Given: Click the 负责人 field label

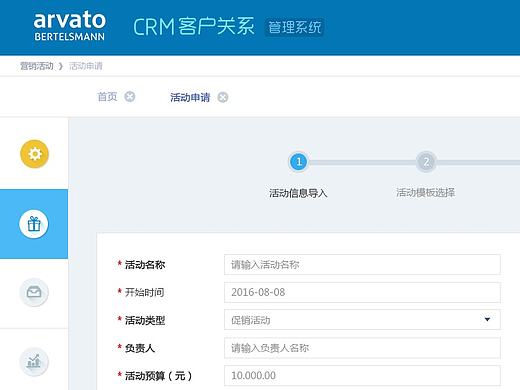Looking at the screenshot, I should pyautogui.click(x=140, y=348).
